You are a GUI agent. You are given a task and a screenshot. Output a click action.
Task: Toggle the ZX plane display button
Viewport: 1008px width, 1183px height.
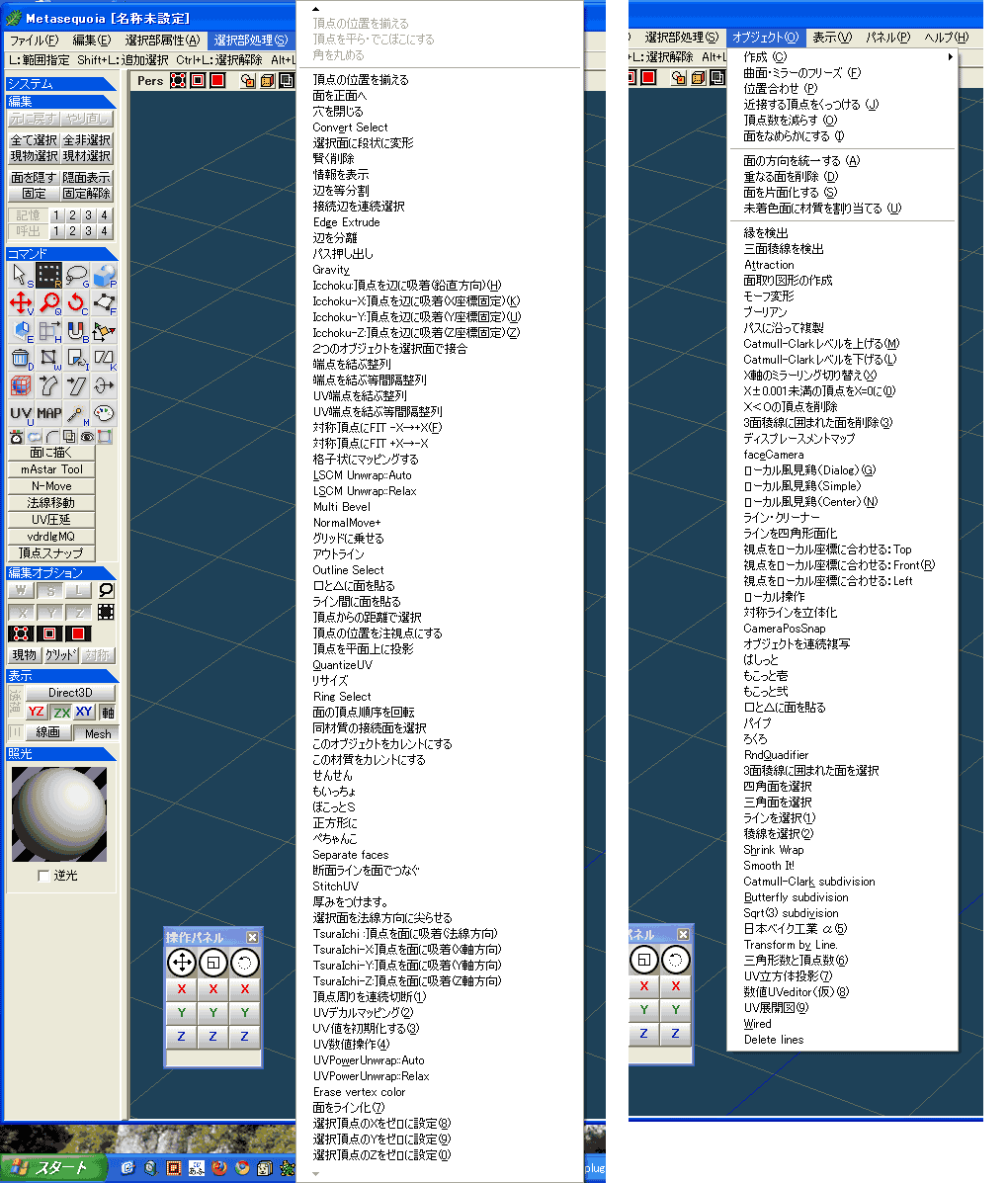pyautogui.click(x=61, y=712)
